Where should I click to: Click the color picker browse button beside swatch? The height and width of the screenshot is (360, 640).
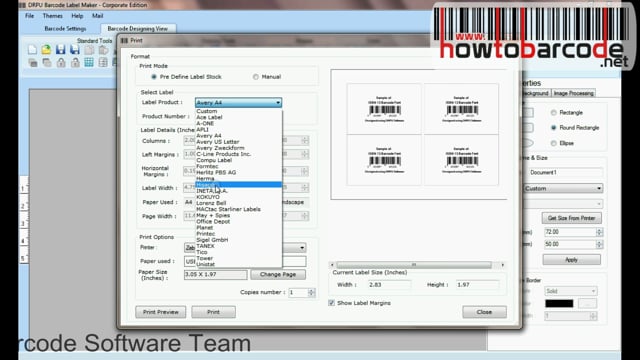(x=587, y=303)
